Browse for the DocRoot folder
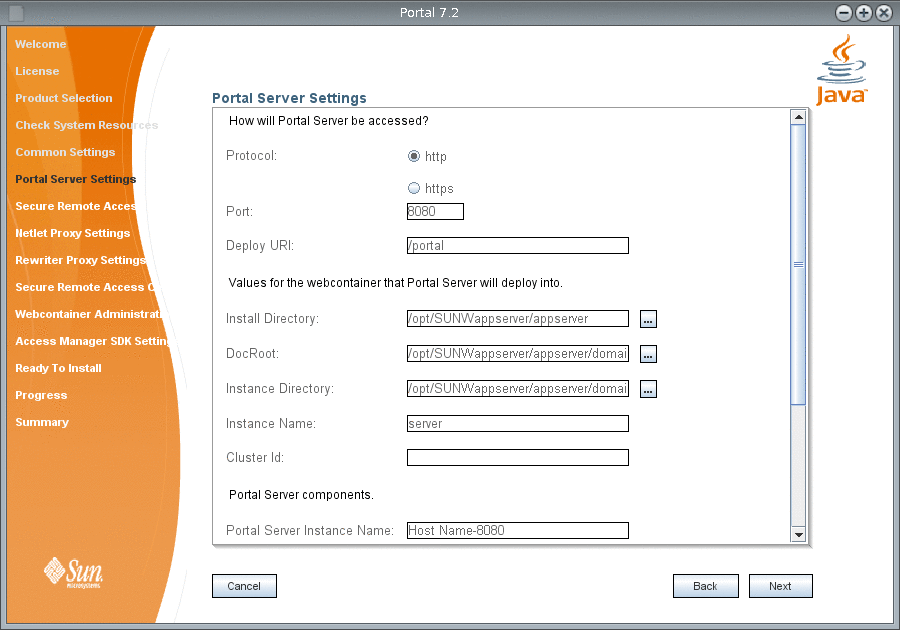Image resolution: width=900 pixels, height=630 pixels. click(648, 354)
